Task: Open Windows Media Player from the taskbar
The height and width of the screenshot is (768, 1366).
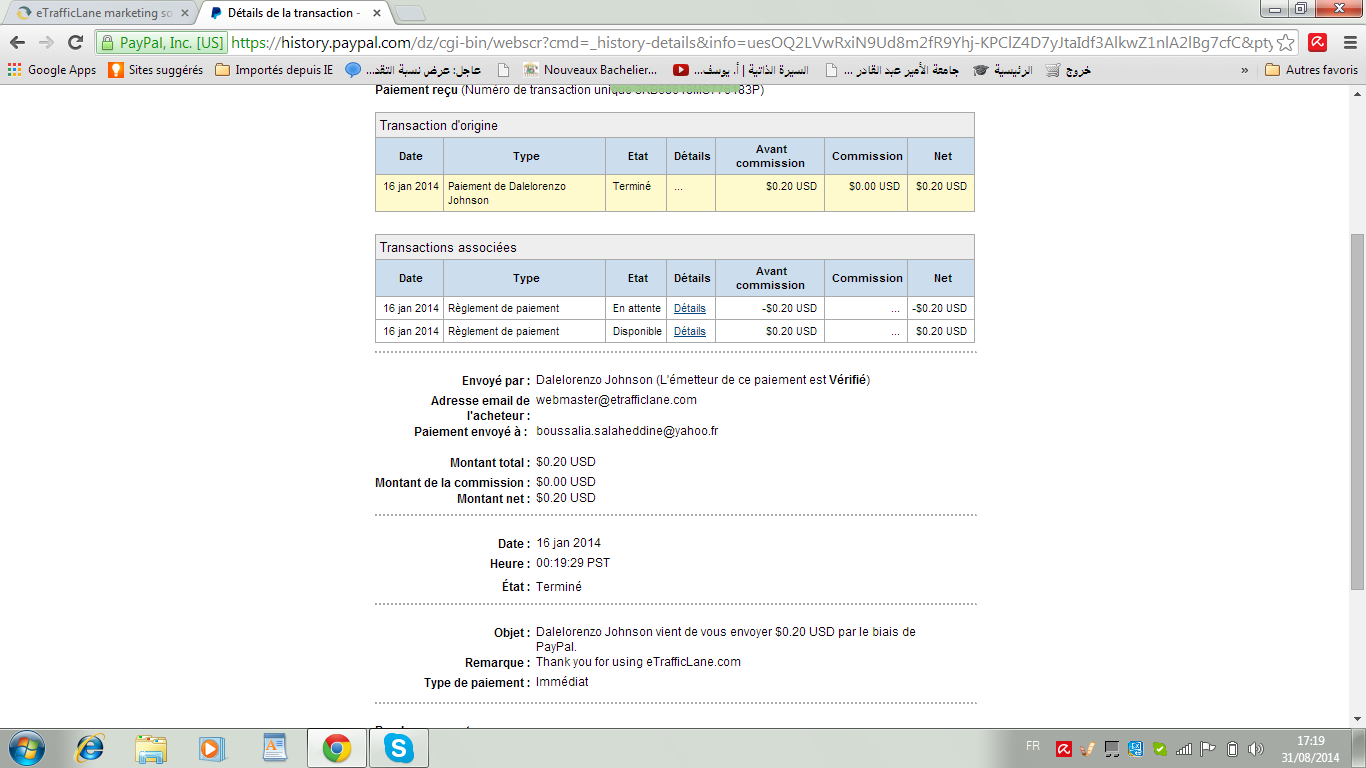Action: 211,748
